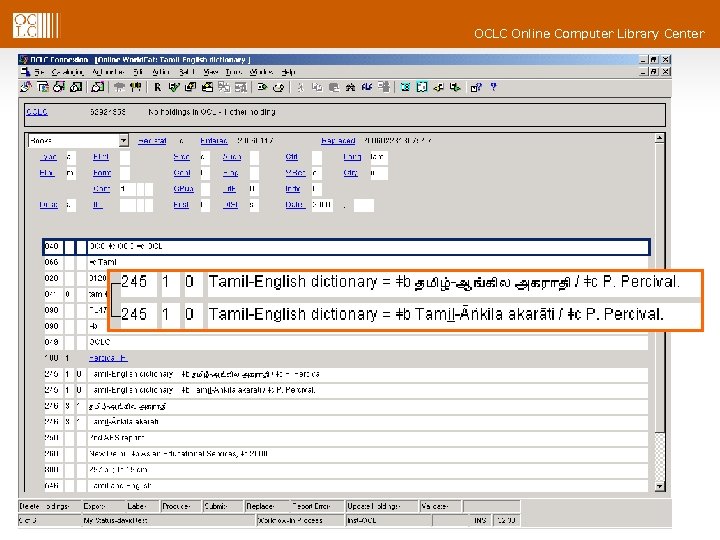The width and height of the screenshot is (720, 540).
Task: Open the File menu
Action: pos(39,72)
